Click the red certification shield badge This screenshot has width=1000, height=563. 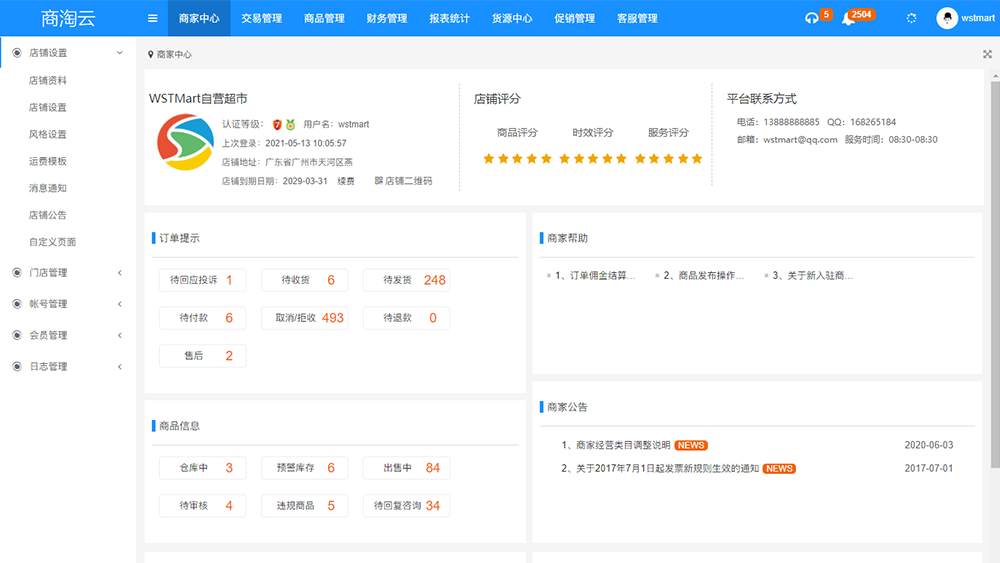point(277,124)
